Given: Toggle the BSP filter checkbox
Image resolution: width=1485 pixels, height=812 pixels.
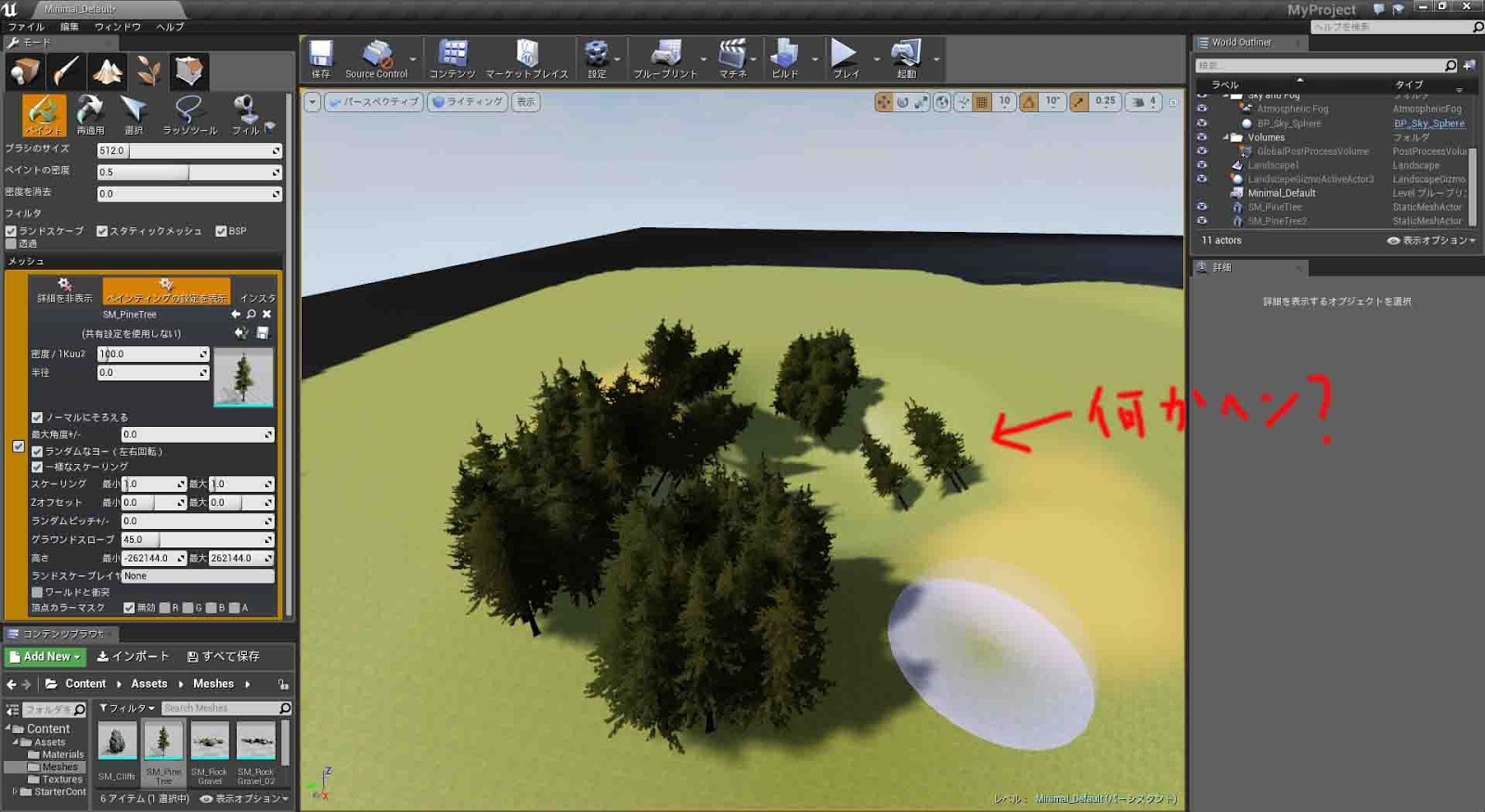Looking at the screenshot, I should (x=221, y=231).
